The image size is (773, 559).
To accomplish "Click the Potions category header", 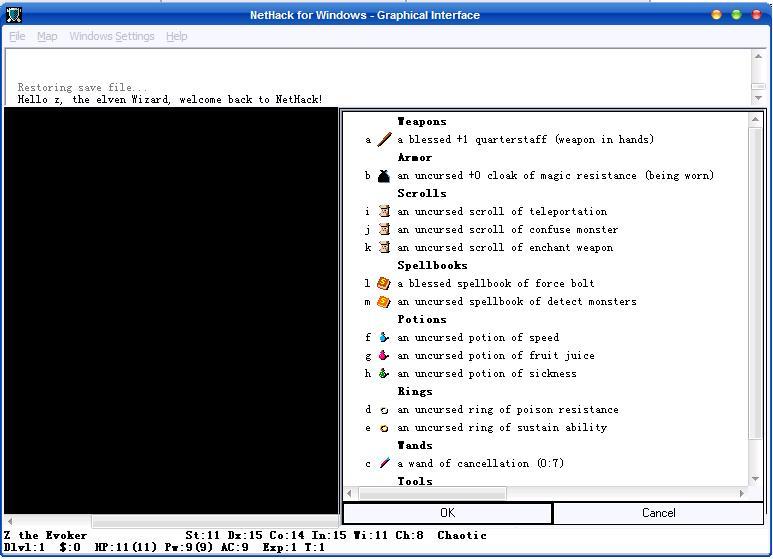I will [x=422, y=319].
